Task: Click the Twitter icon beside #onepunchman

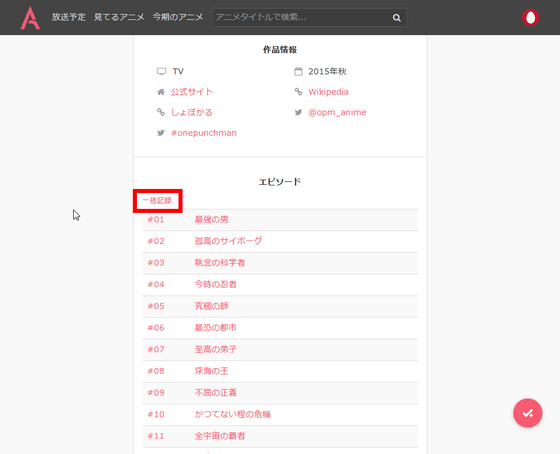Action: coord(161,133)
